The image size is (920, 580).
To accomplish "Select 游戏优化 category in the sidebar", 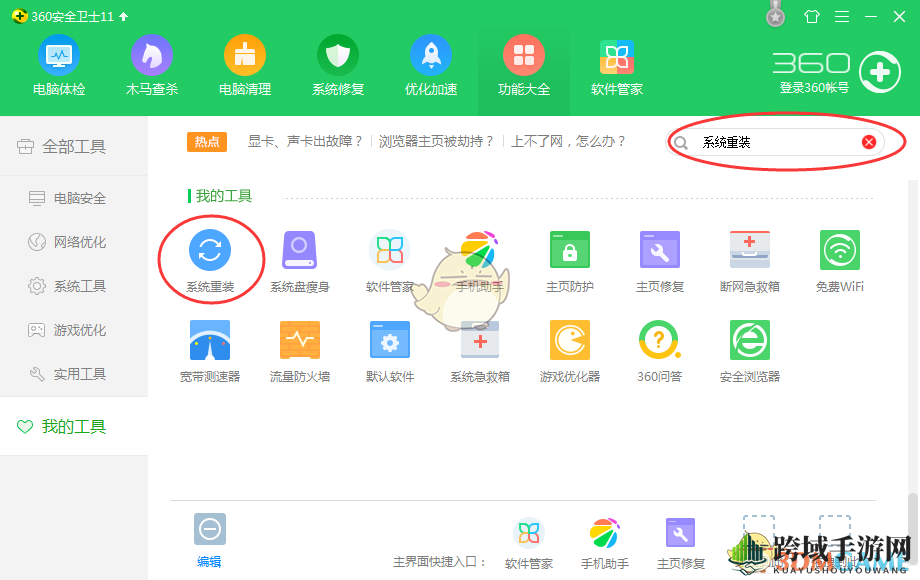I will pos(74,330).
